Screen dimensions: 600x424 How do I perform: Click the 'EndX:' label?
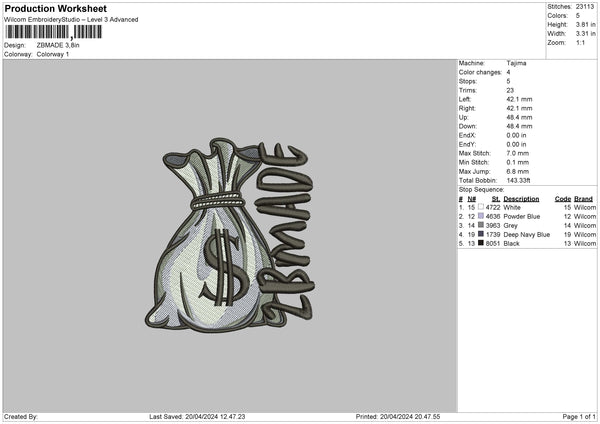point(467,135)
